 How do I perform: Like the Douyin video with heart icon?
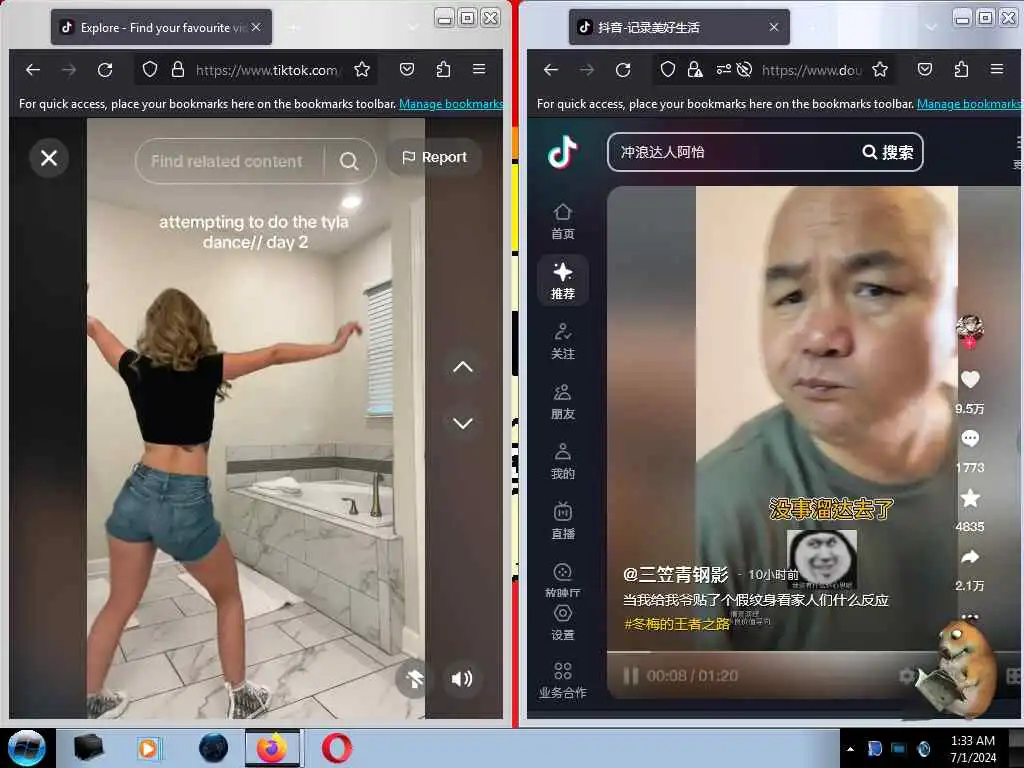(970, 379)
